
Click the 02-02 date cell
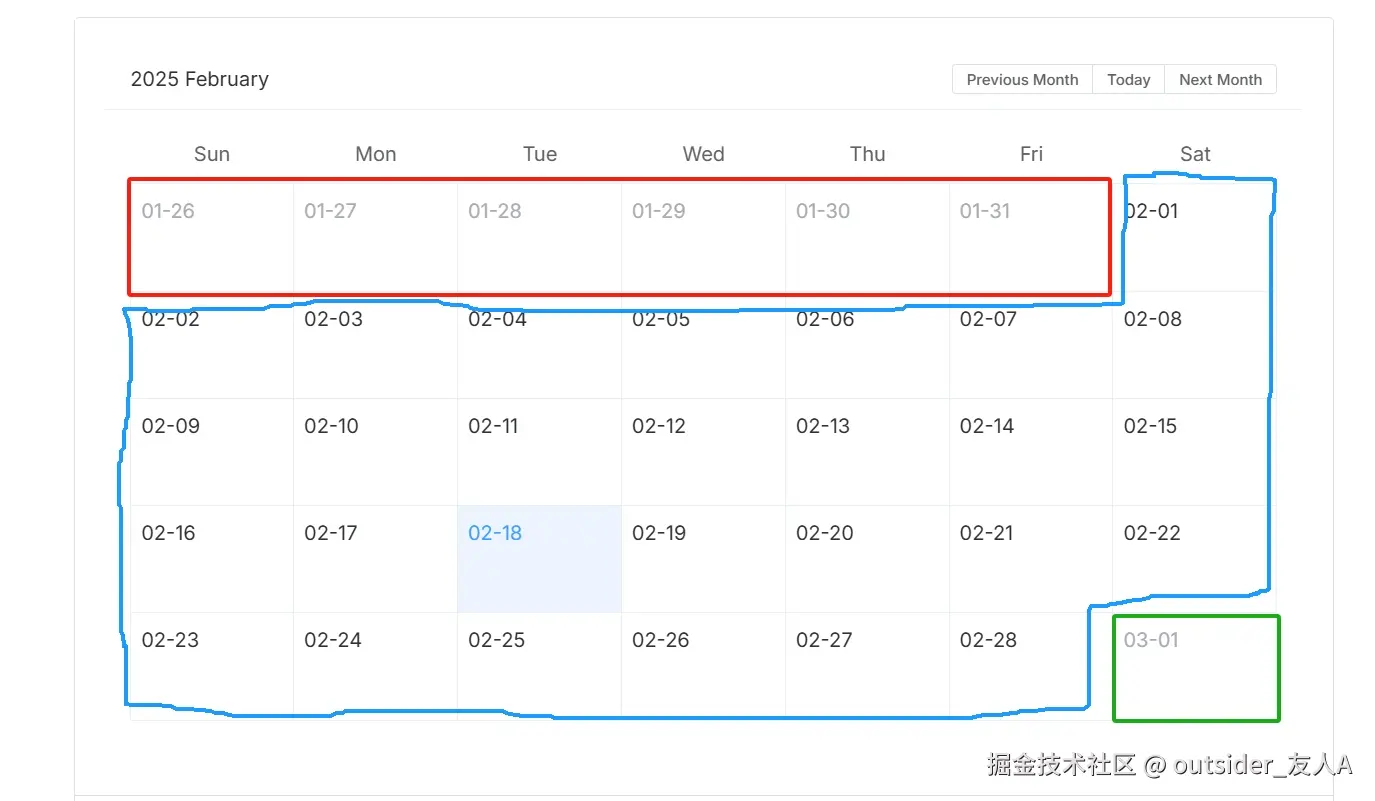tap(211, 345)
